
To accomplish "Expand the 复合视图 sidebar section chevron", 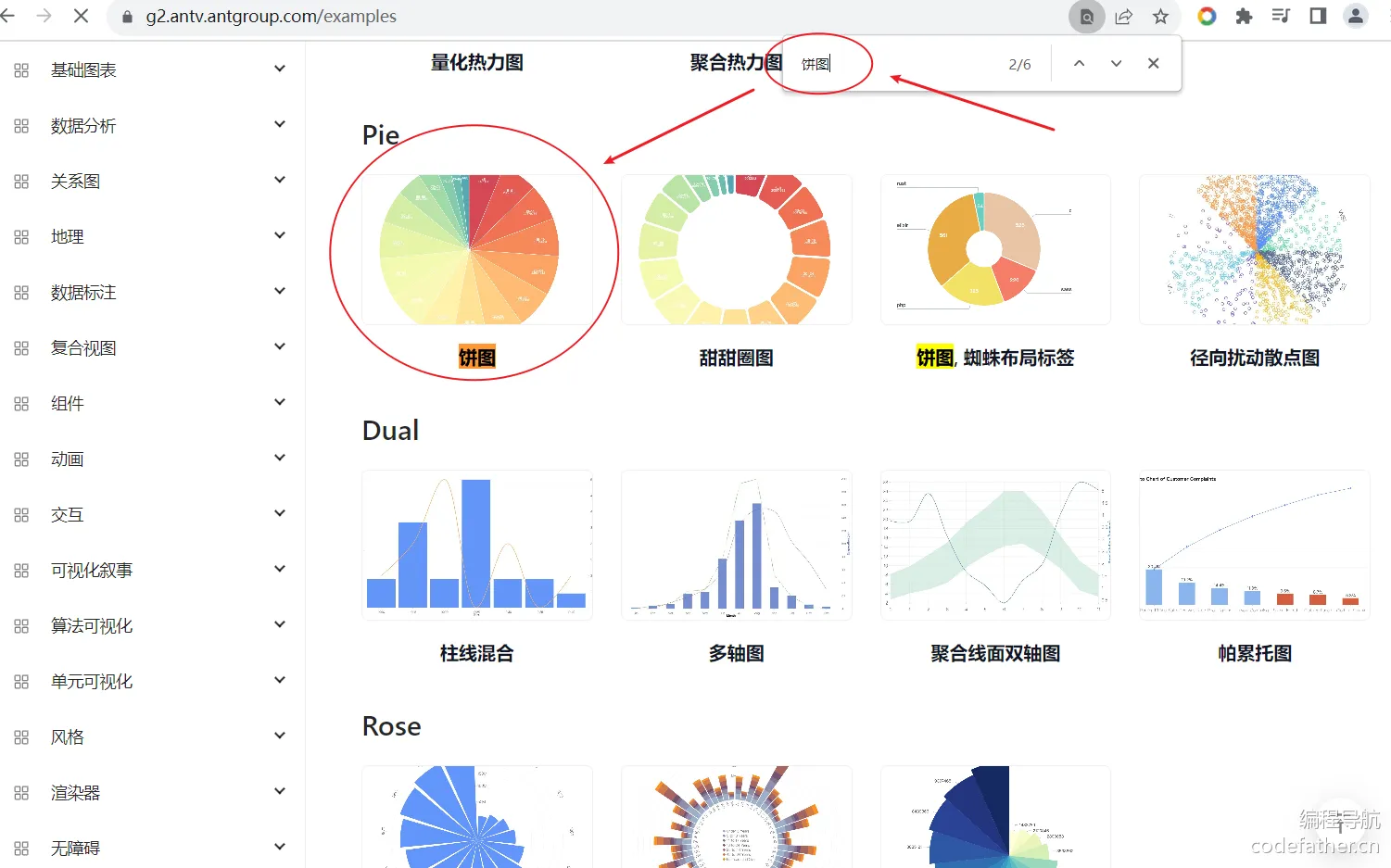I will pos(280,346).
